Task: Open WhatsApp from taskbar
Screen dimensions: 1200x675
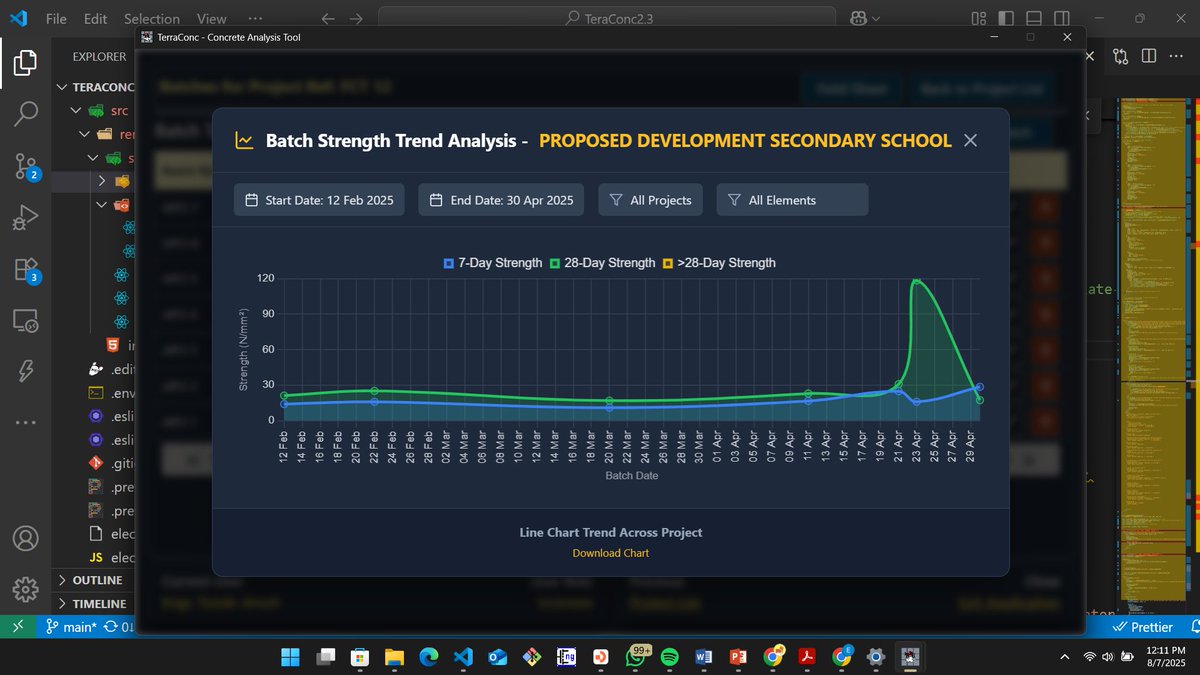Action: click(637, 657)
